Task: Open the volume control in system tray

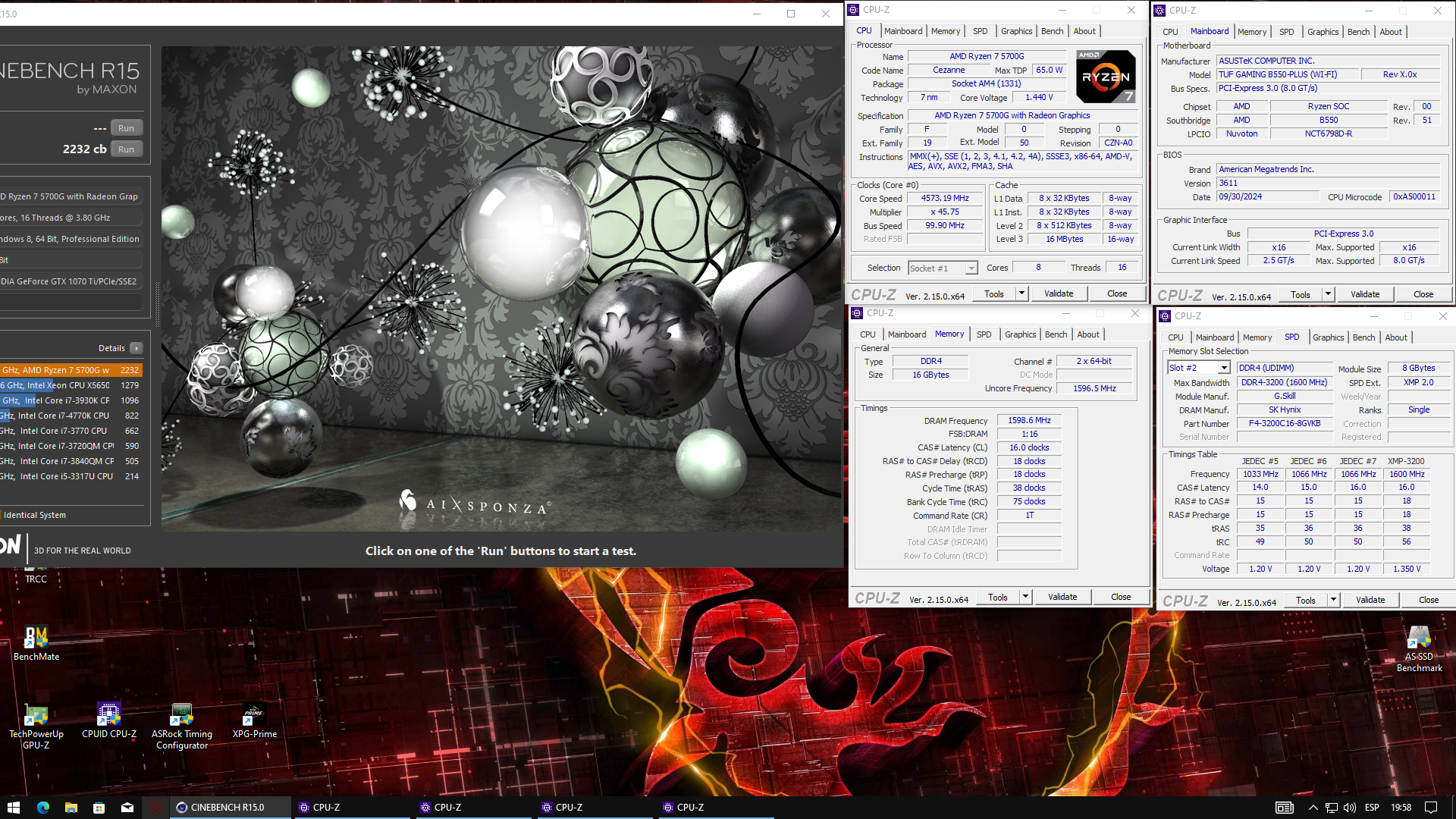Action: point(1350,808)
